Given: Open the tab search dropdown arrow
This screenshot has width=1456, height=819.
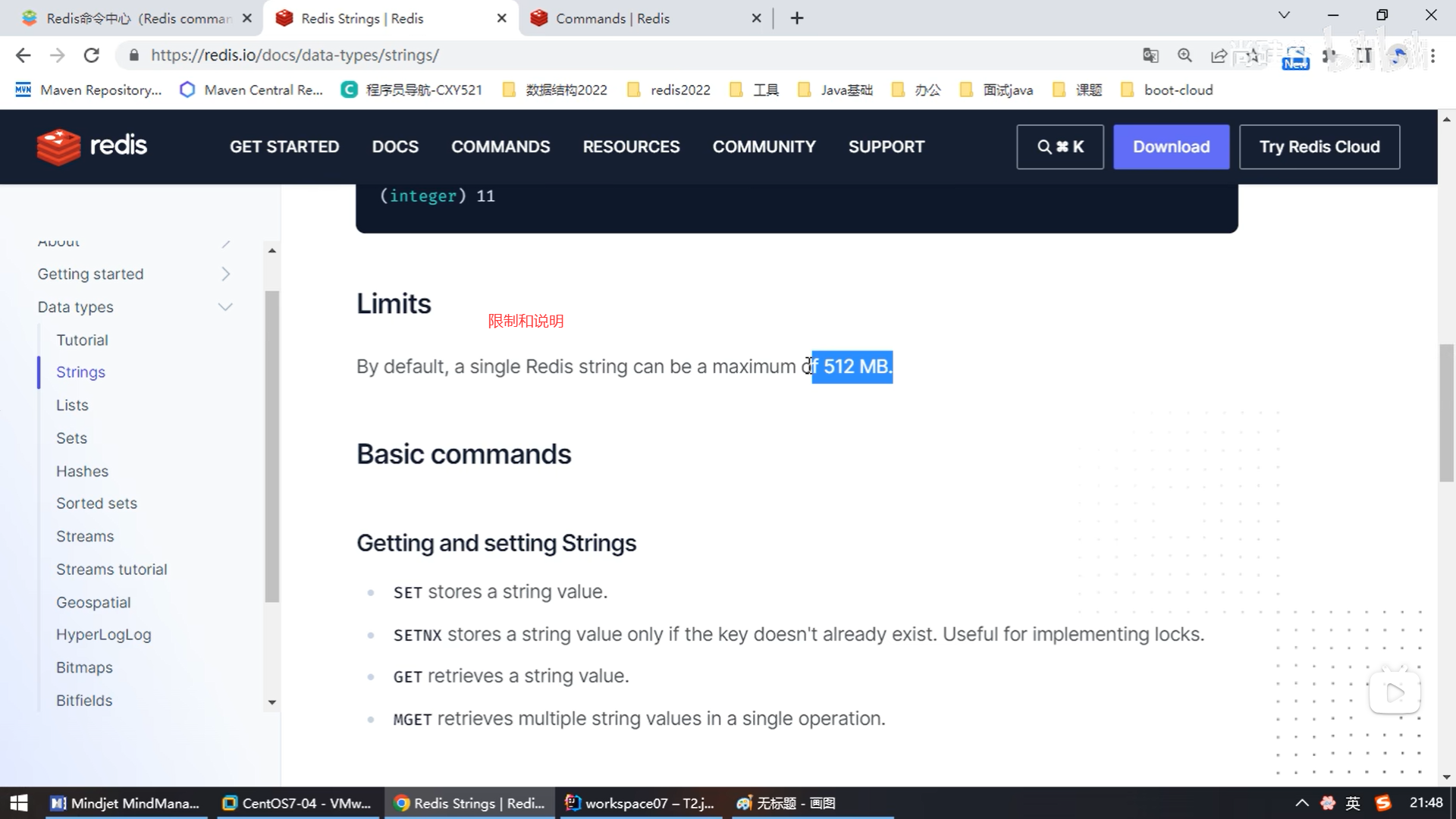Looking at the screenshot, I should pyautogui.click(x=1284, y=15).
